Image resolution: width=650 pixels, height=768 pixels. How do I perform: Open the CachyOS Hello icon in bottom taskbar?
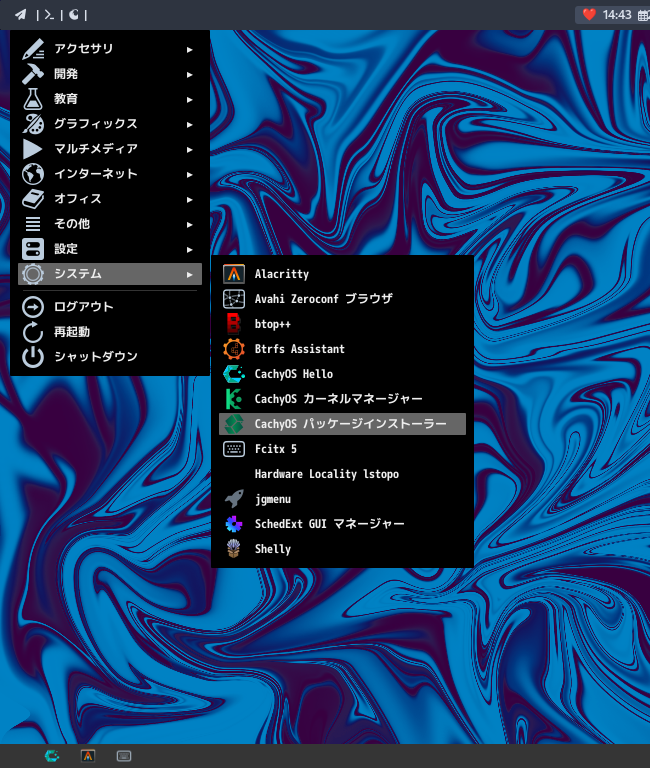(x=52, y=756)
